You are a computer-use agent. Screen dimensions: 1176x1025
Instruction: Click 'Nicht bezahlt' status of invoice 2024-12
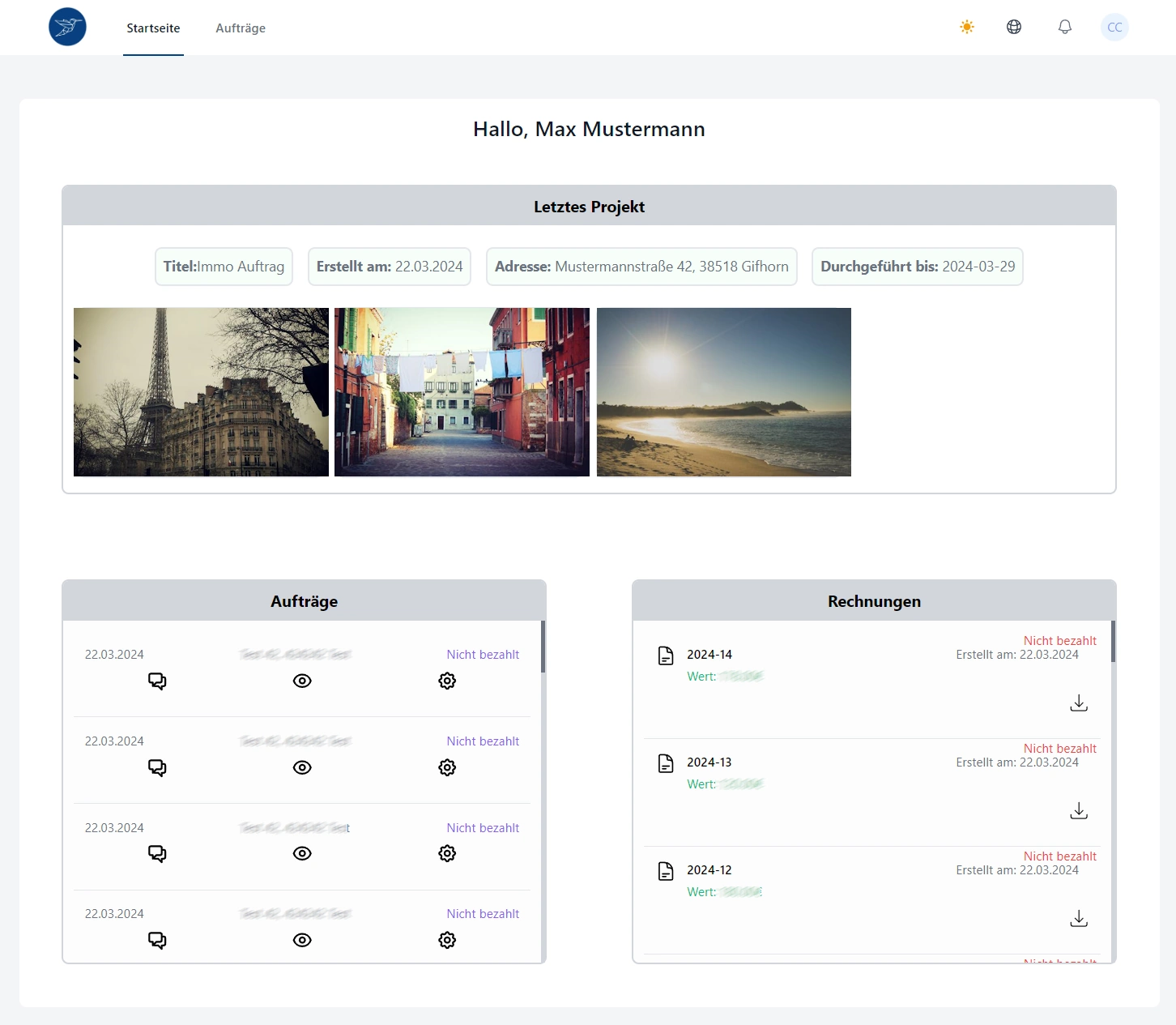click(x=1059, y=856)
